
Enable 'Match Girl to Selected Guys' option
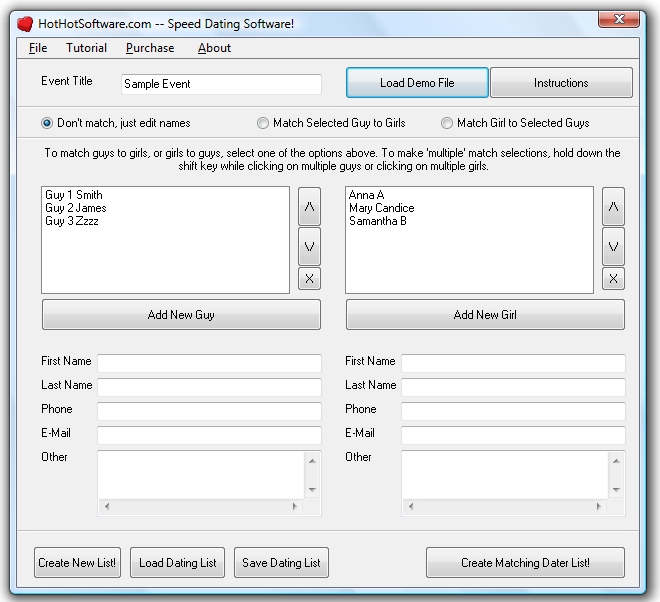tap(447, 123)
